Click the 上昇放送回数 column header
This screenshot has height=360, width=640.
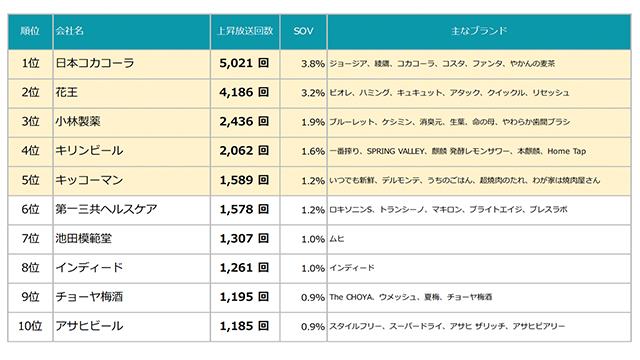(245, 31)
